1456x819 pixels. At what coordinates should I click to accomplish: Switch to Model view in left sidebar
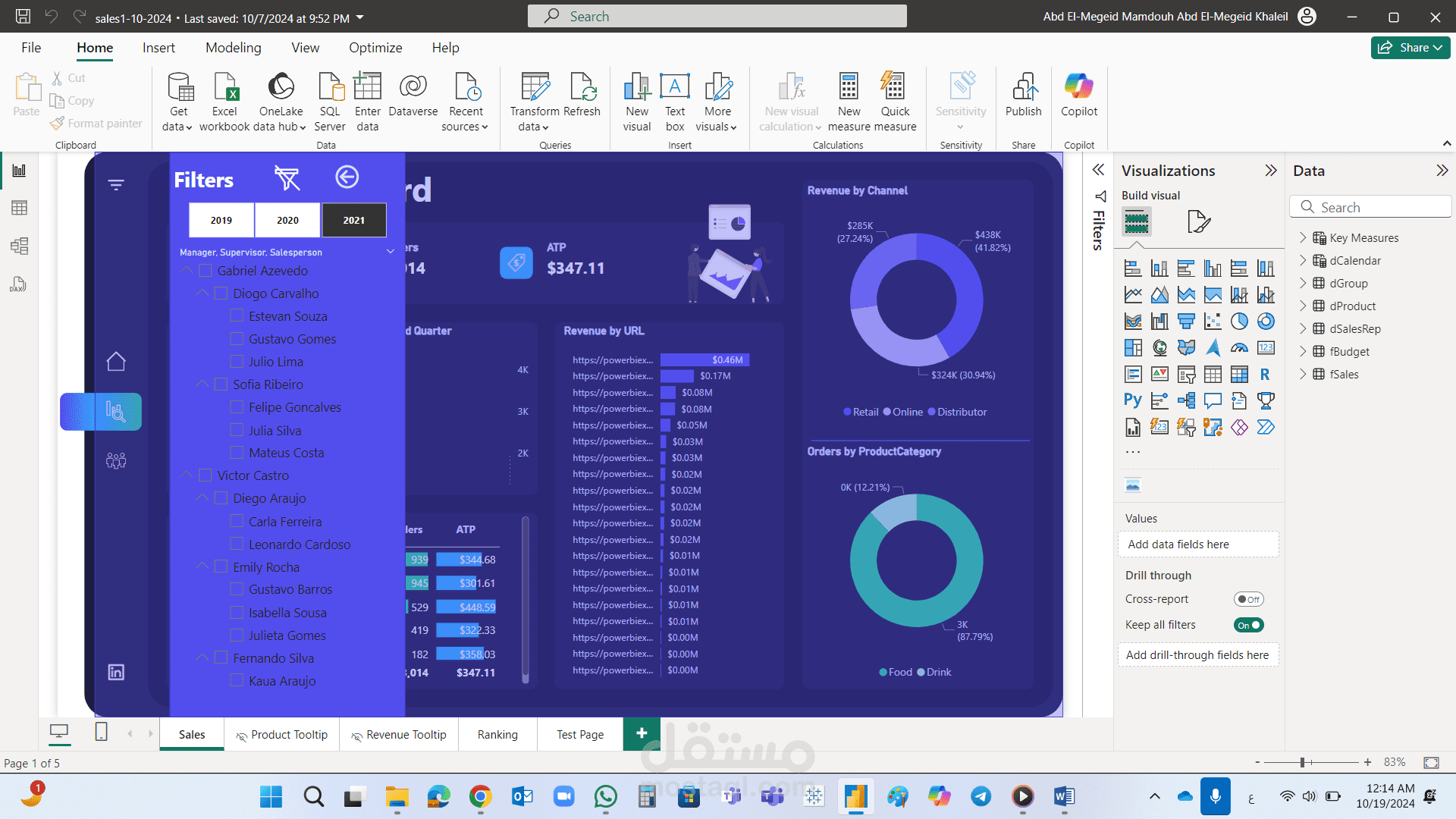click(20, 246)
